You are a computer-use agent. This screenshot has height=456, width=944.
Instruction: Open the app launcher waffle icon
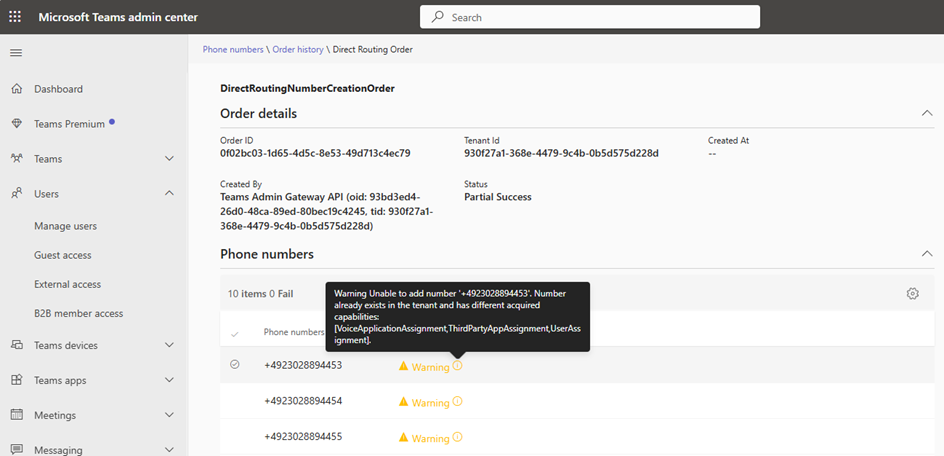pos(16,17)
